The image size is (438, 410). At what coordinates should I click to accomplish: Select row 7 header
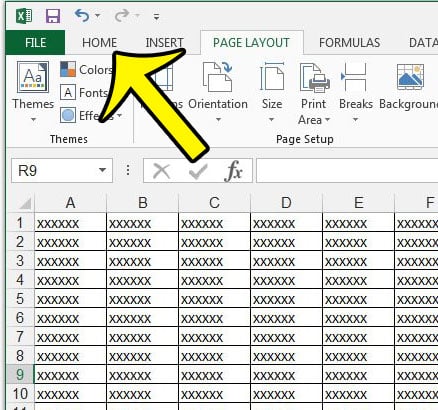20,337
